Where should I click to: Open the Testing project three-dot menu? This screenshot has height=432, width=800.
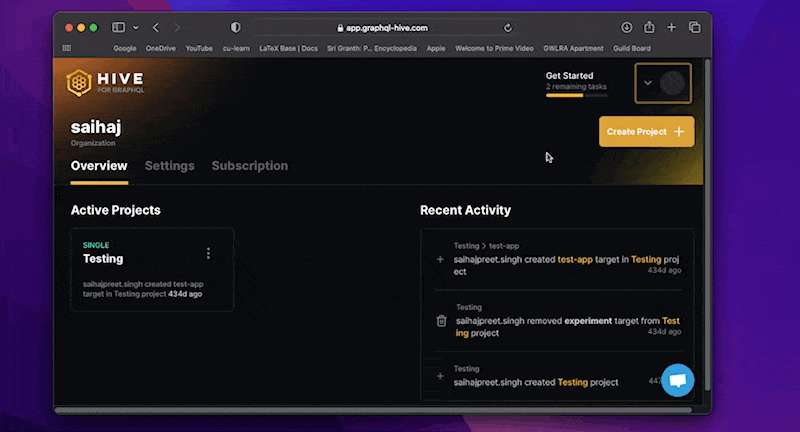click(x=208, y=253)
